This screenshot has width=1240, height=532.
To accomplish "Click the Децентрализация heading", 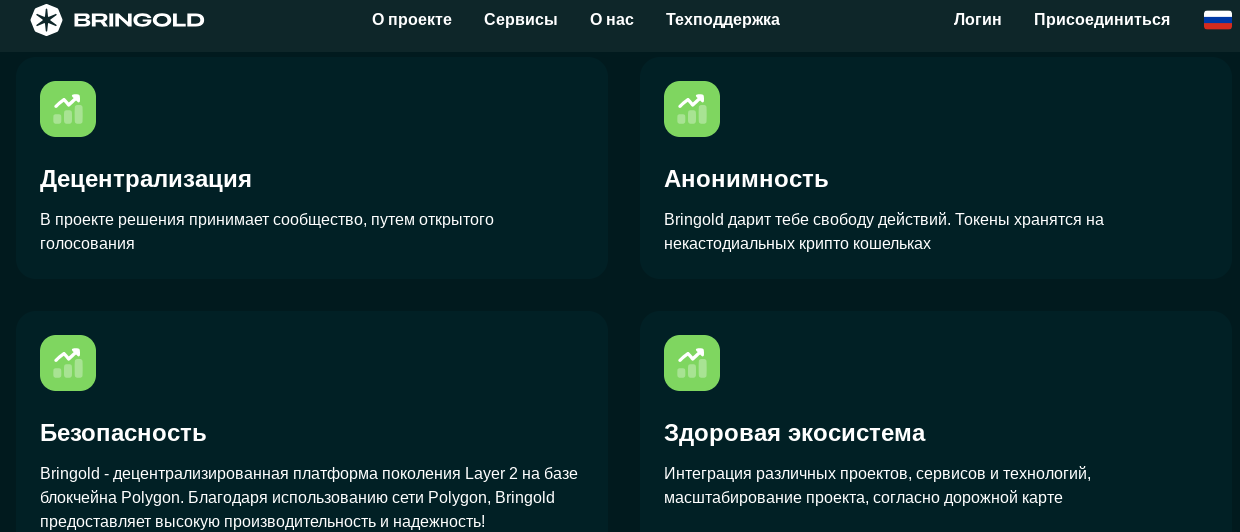I will 146,179.
